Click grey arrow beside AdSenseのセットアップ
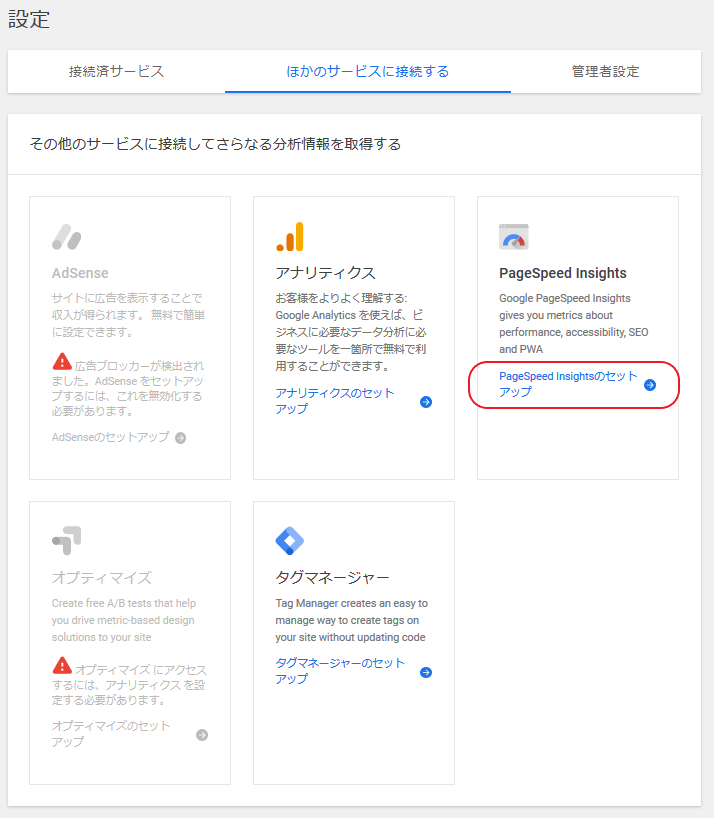 (181, 437)
